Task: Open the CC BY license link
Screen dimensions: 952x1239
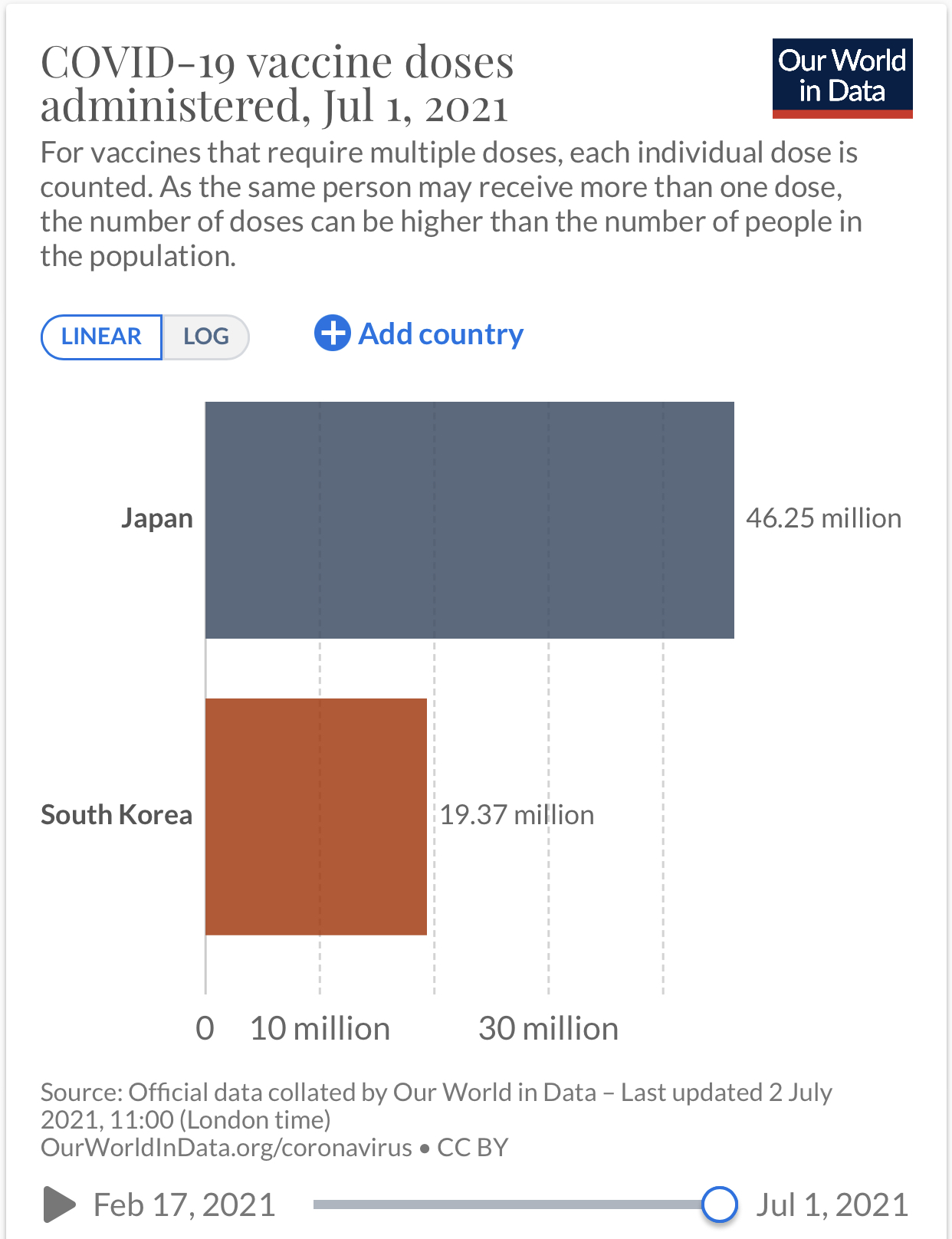Action: (472, 1147)
